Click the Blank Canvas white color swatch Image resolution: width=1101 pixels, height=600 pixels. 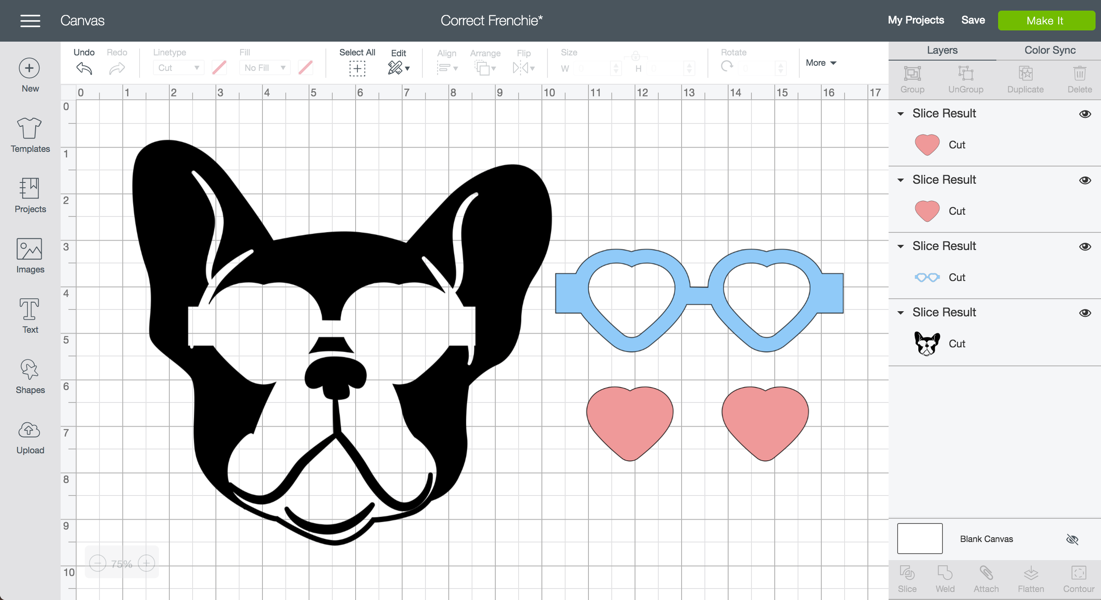point(919,539)
